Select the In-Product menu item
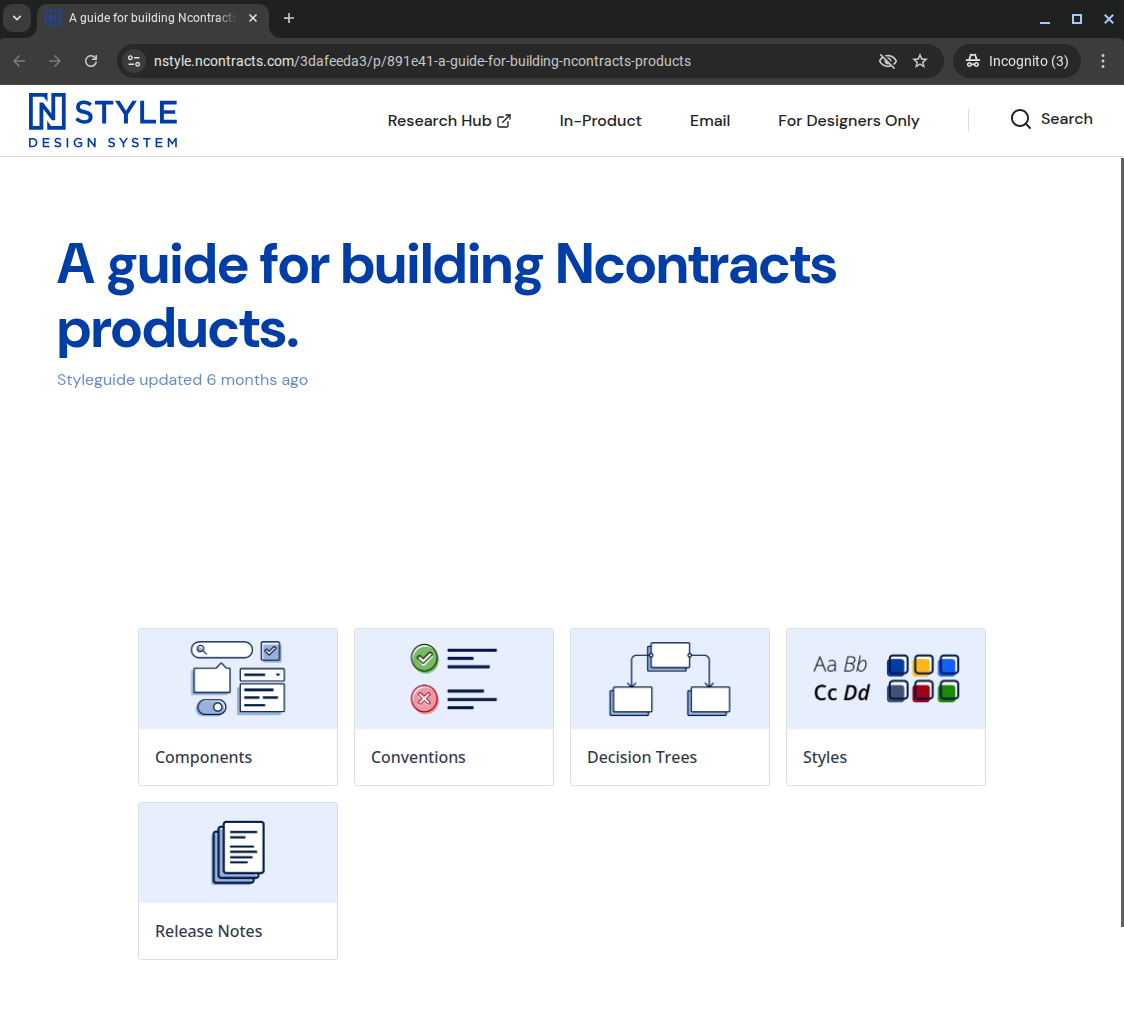The image size is (1124, 1026). tap(600, 121)
